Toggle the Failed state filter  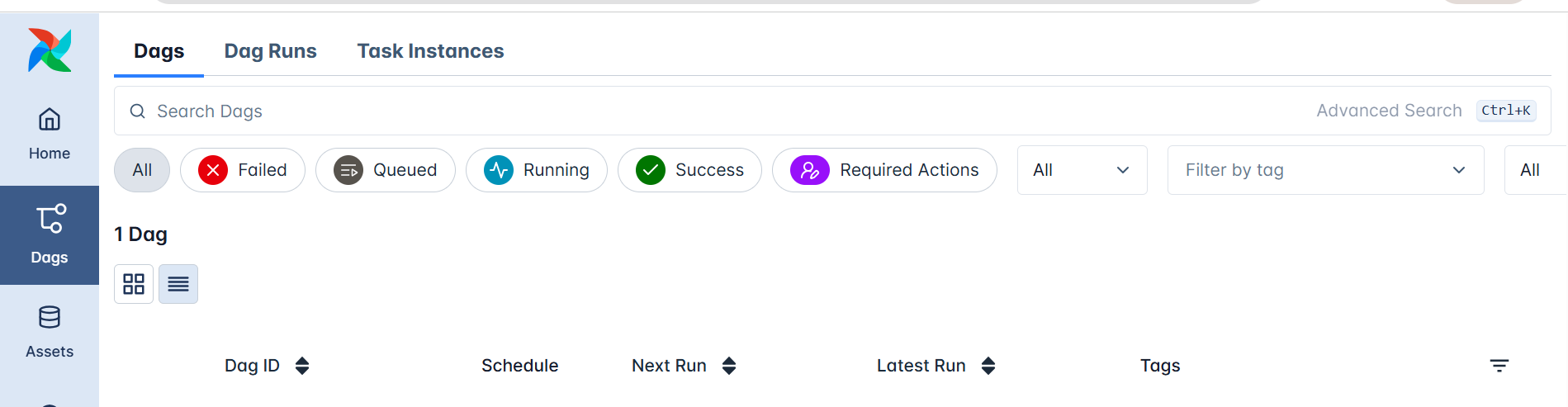[243, 170]
